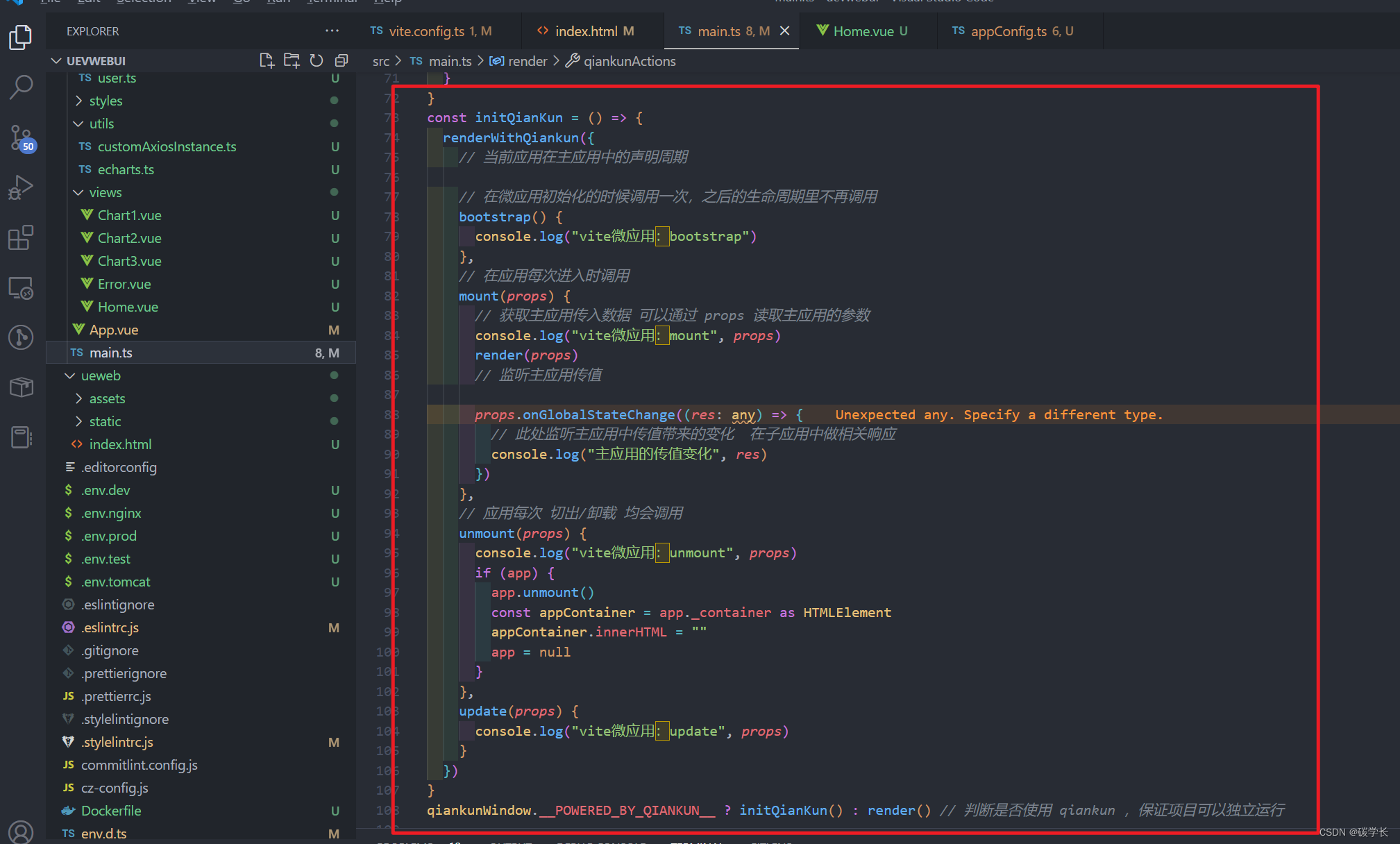Open cz-config.js file
The image size is (1400, 844).
click(x=201, y=788)
